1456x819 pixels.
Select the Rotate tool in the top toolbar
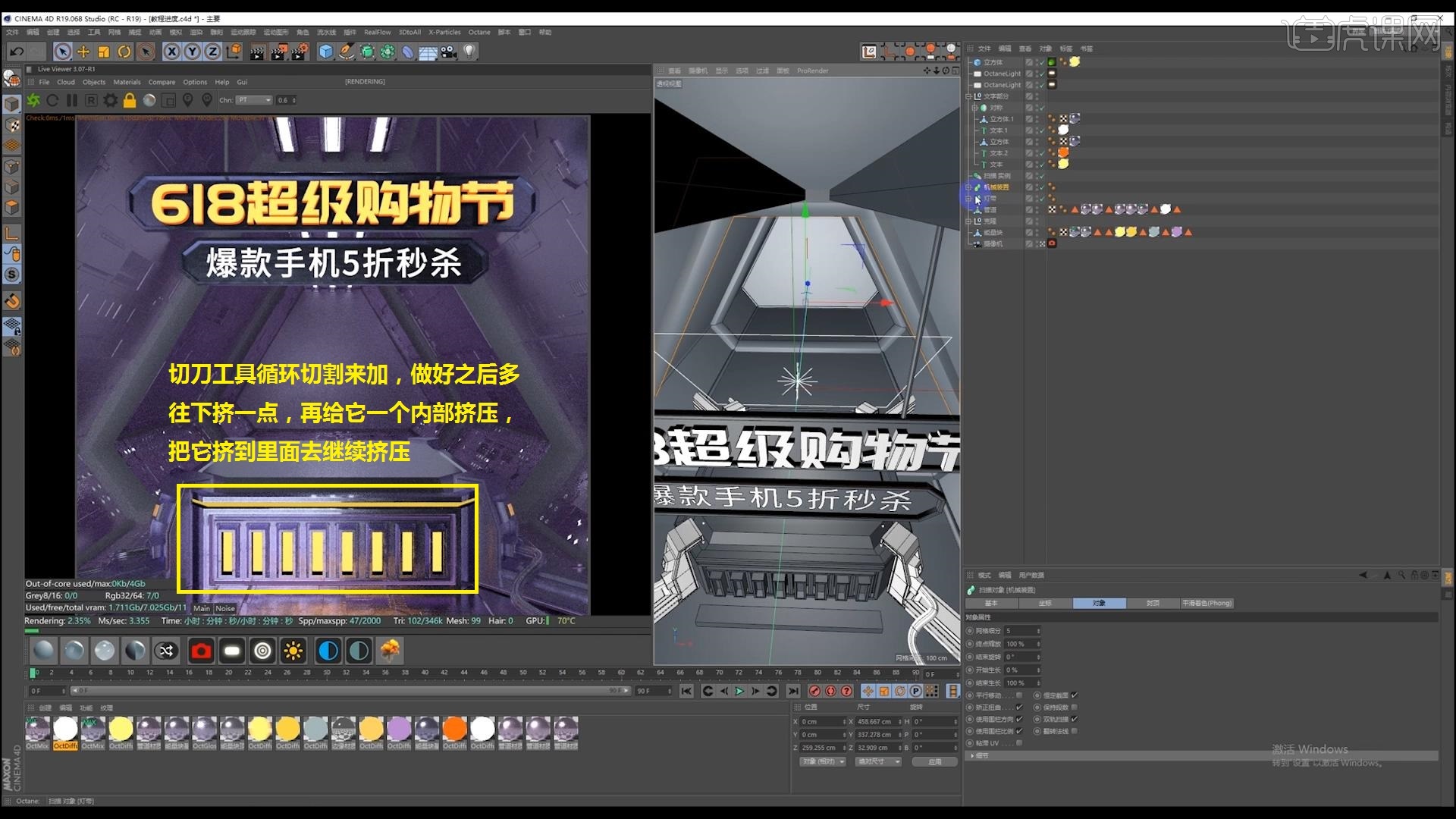pos(124,51)
